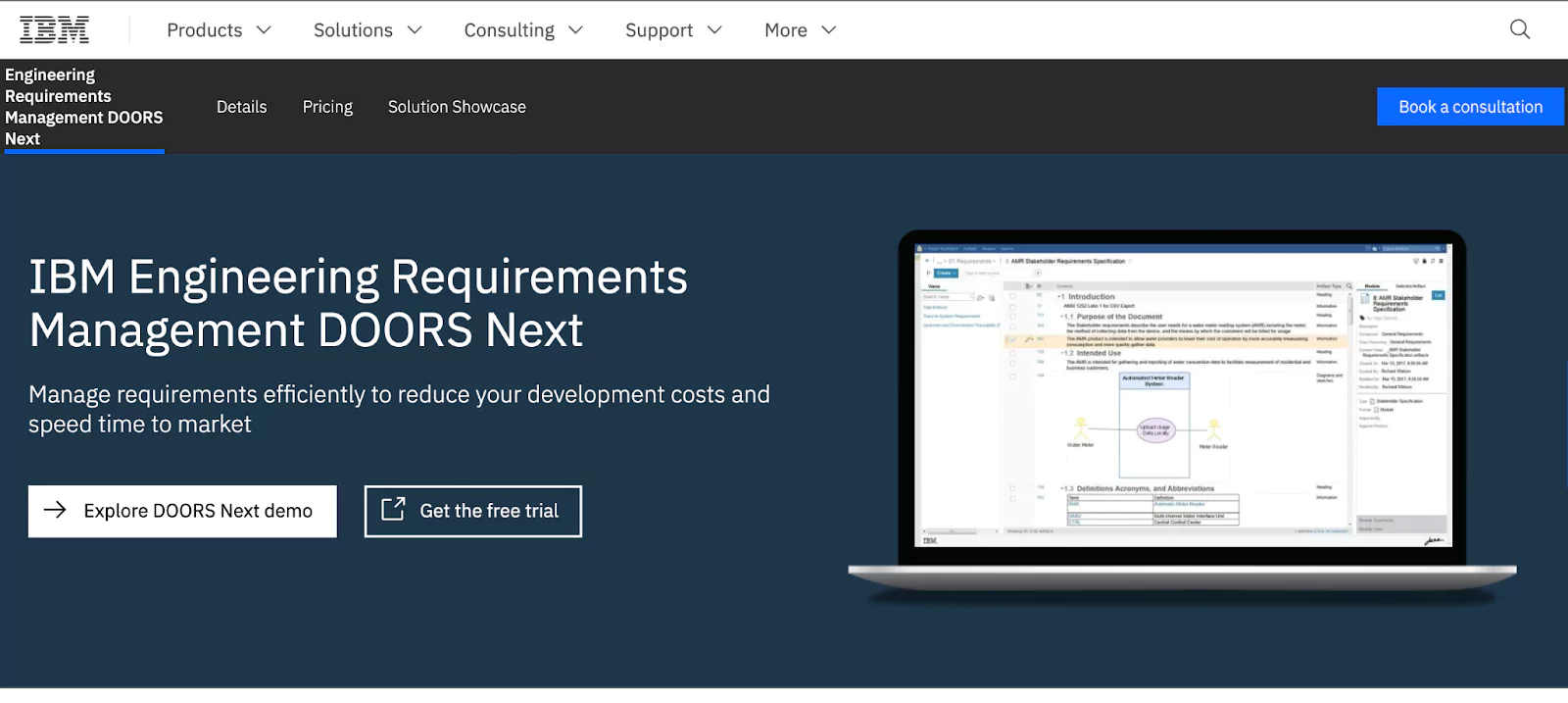Screen dimensions: 1568x703
Task: Click the 'Manage requirements efficiently' subtitle text
Action: coord(399,409)
